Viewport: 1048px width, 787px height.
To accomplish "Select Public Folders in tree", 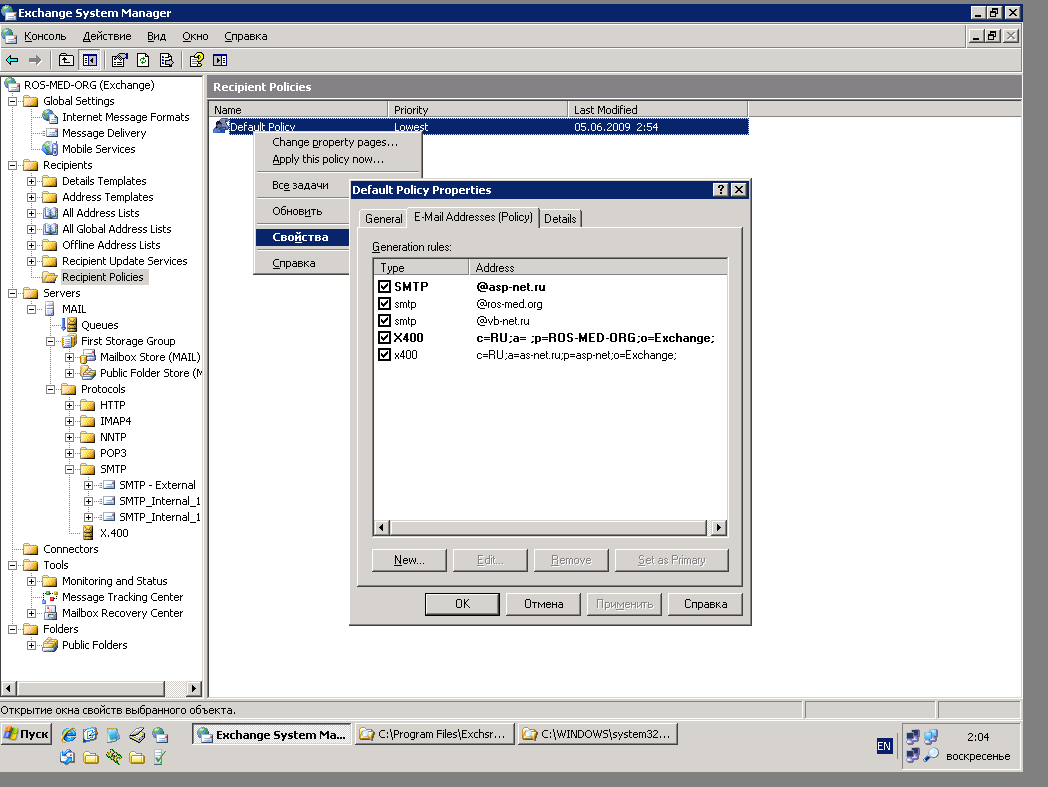I will coord(94,645).
